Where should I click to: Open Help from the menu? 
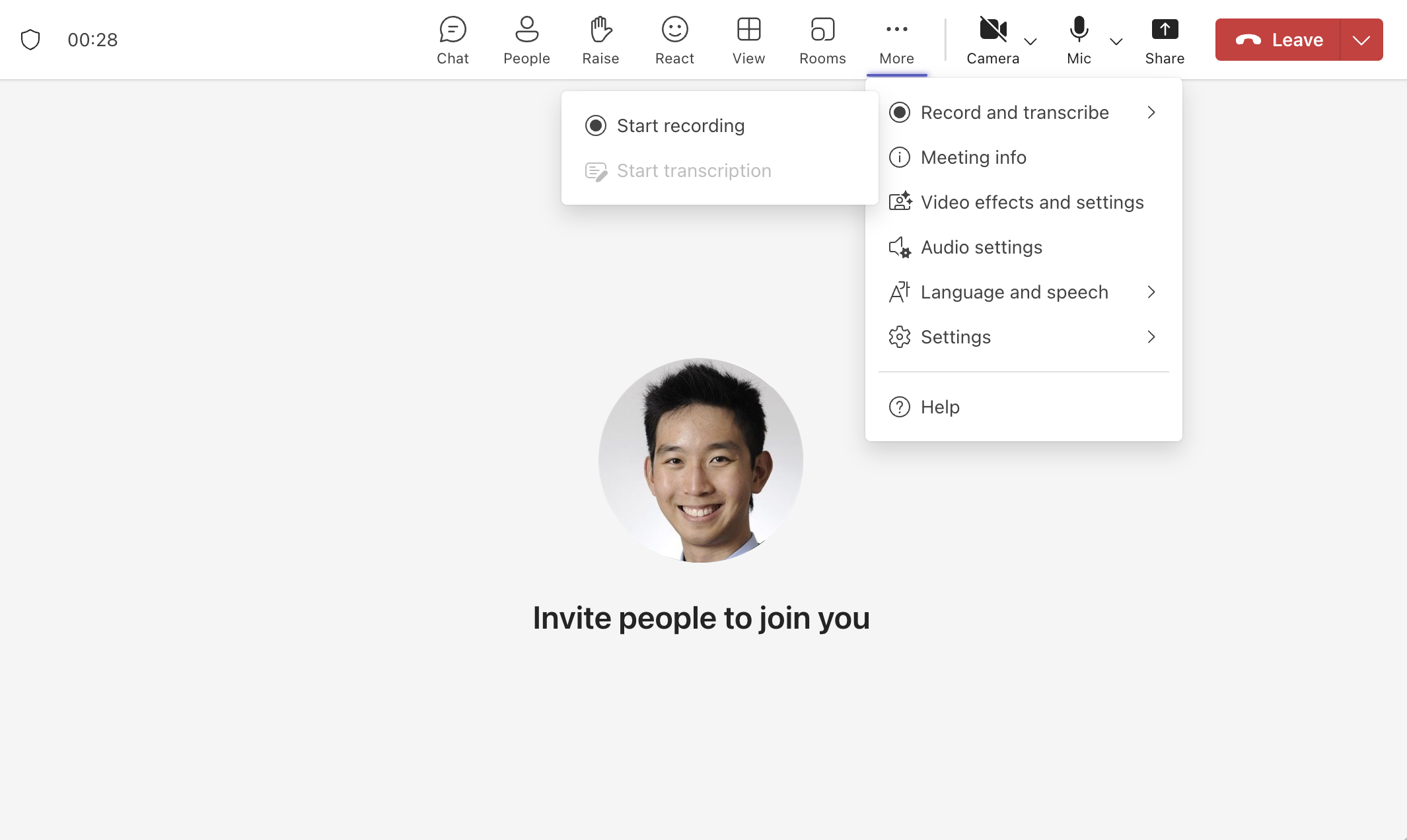click(x=939, y=407)
